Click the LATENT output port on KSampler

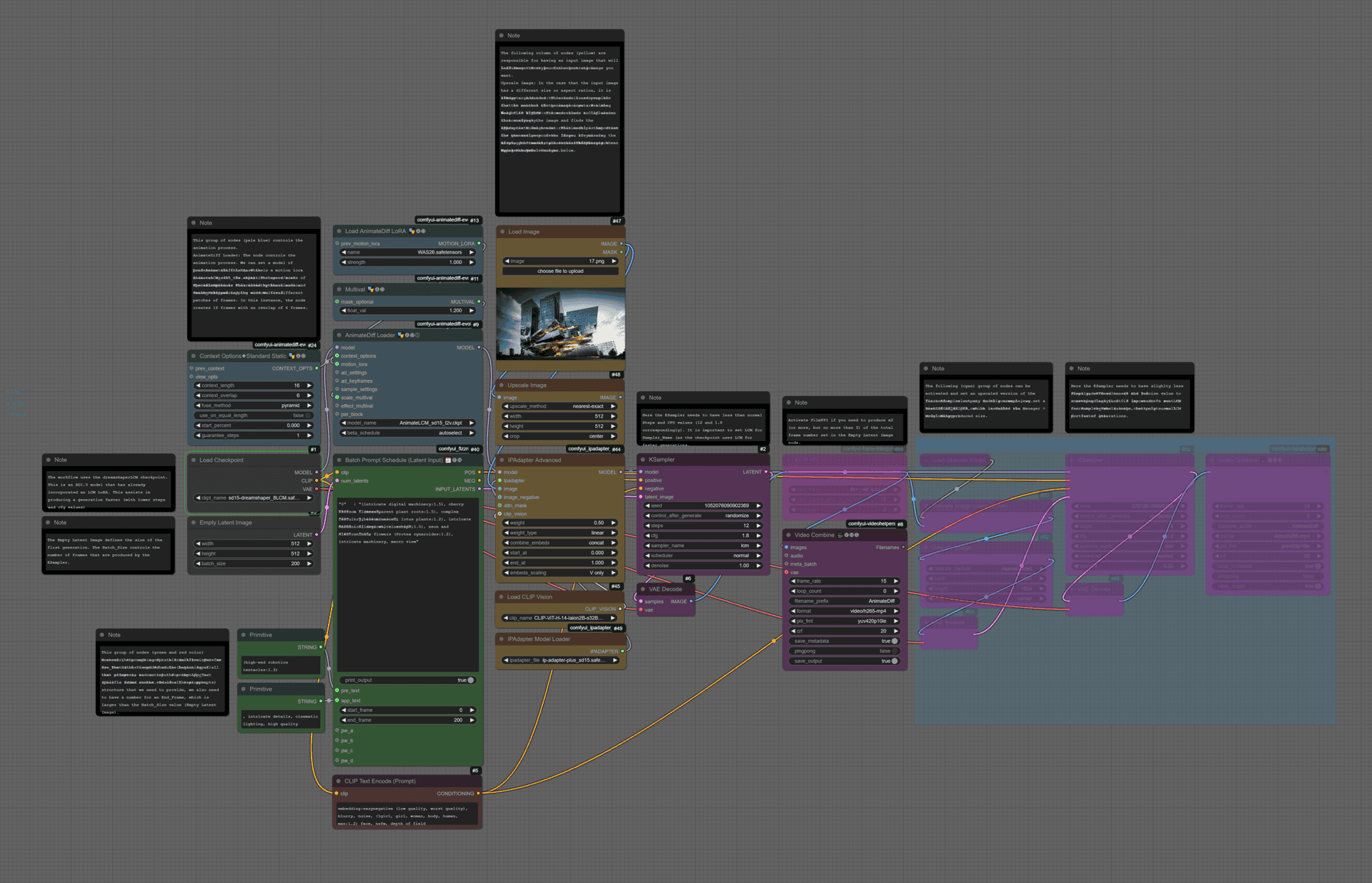pyautogui.click(x=766, y=472)
